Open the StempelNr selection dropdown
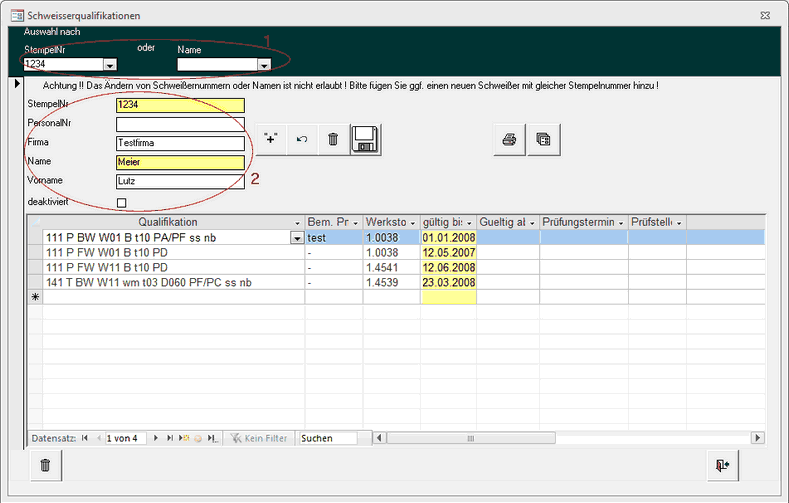789x503 pixels. (x=108, y=65)
